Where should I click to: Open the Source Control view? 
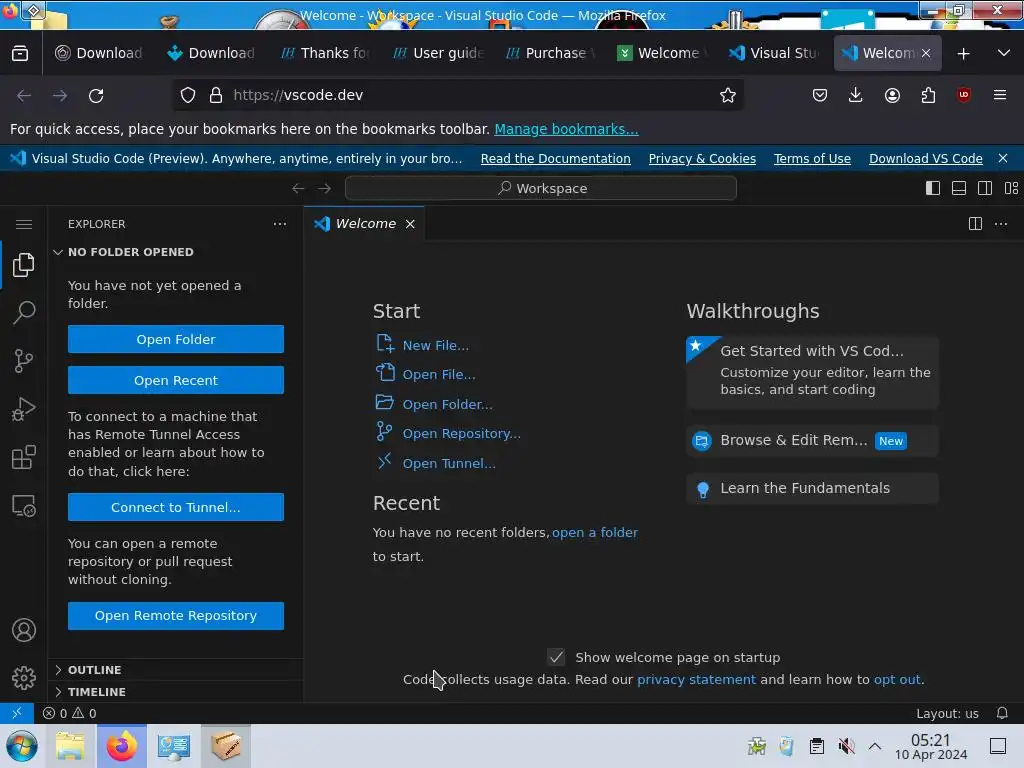point(24,360)
